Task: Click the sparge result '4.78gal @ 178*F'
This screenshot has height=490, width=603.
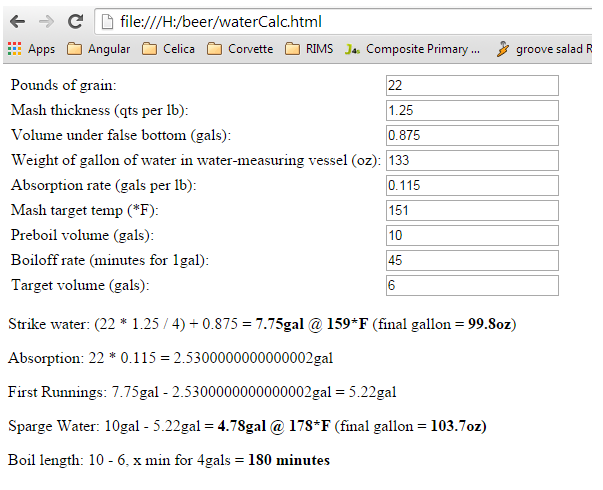Action: pos(274,426)
